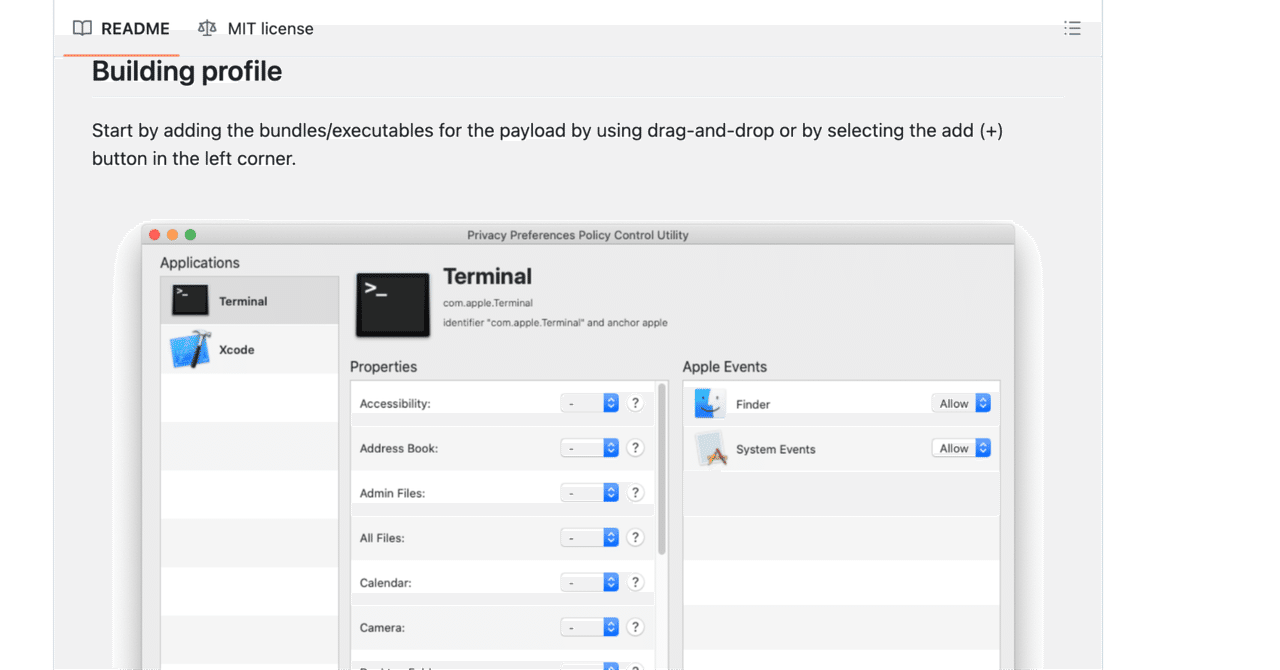
Task: Open the Admin Files permission dropdown
Action: [590, 493]
